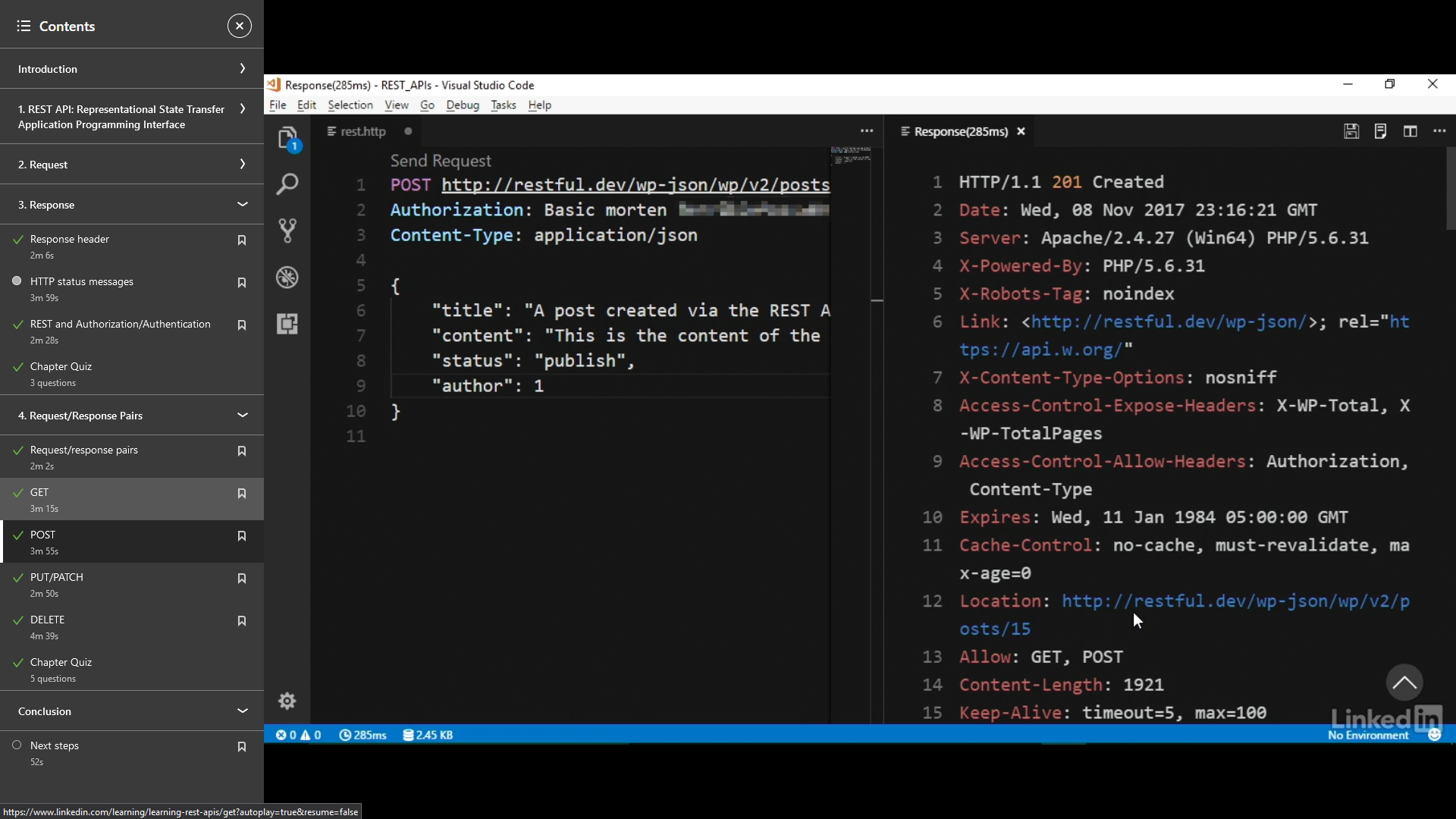This screenshot has width=1456, height=819.
Task: Expand the 2. Request chapter
Action: [x=132, y=165]
